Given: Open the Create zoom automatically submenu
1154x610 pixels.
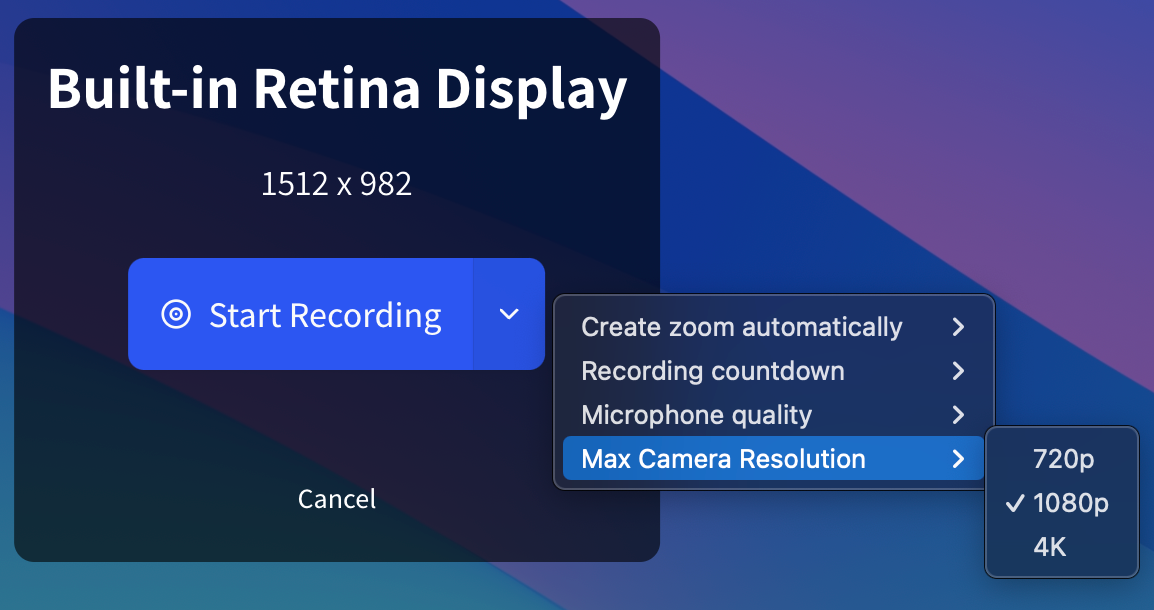Looking at the screenshot, I should (741, 327).
